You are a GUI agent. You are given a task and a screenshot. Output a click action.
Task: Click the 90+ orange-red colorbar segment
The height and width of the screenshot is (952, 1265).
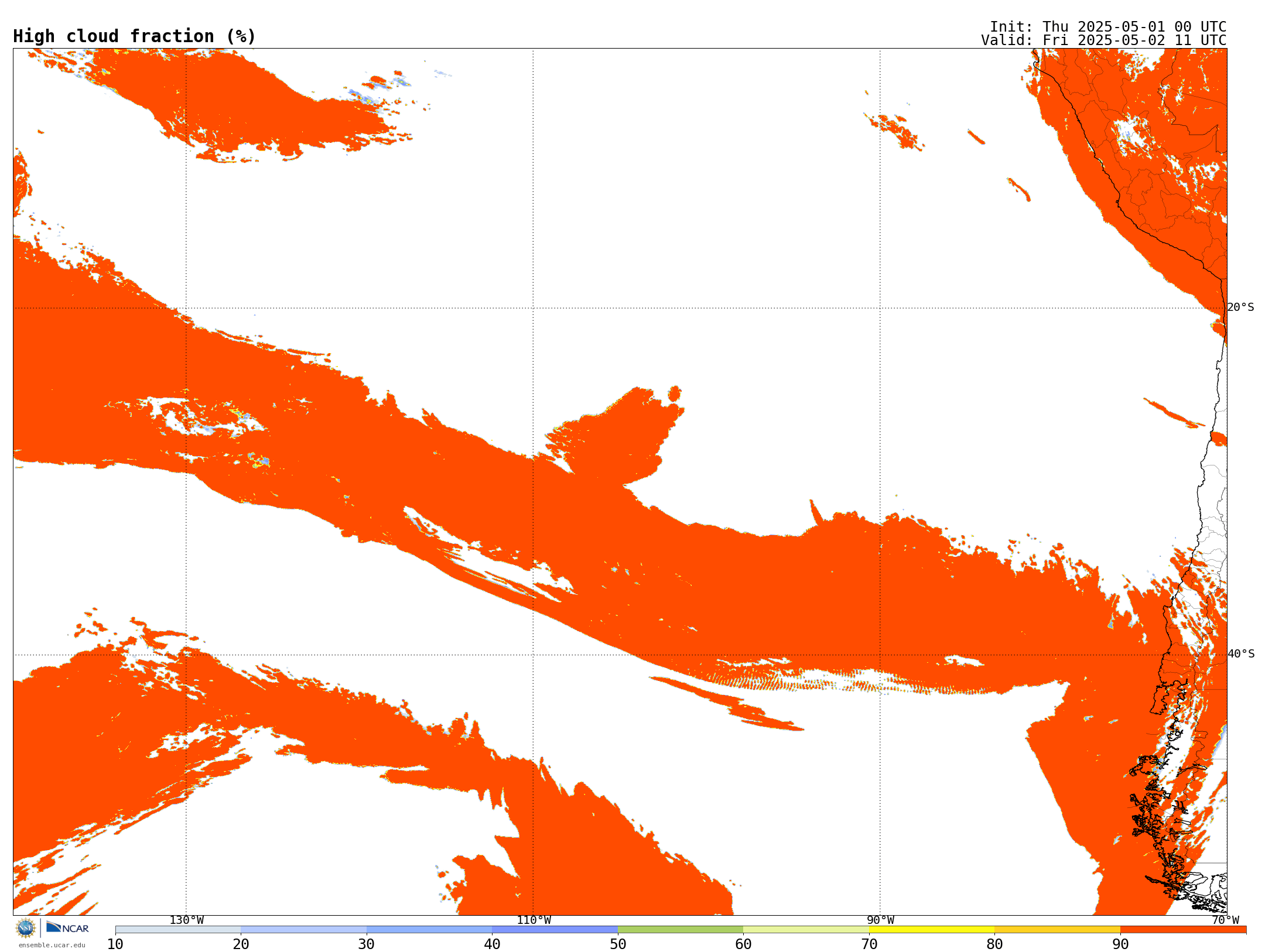tap(1184, 930)
